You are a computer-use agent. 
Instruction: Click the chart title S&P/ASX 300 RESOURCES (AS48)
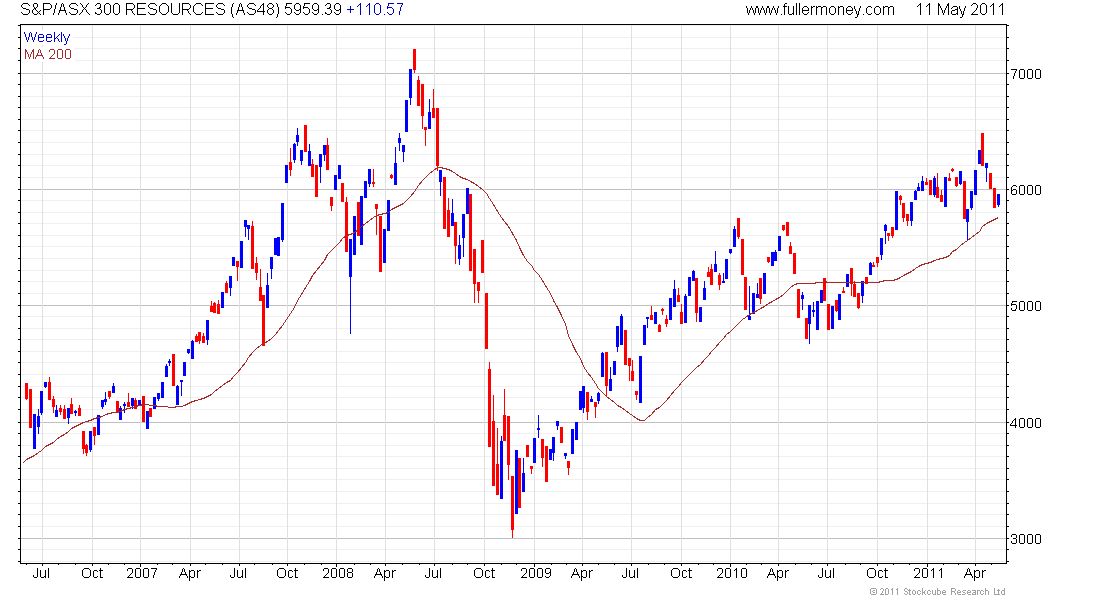(x=150, y=10)
